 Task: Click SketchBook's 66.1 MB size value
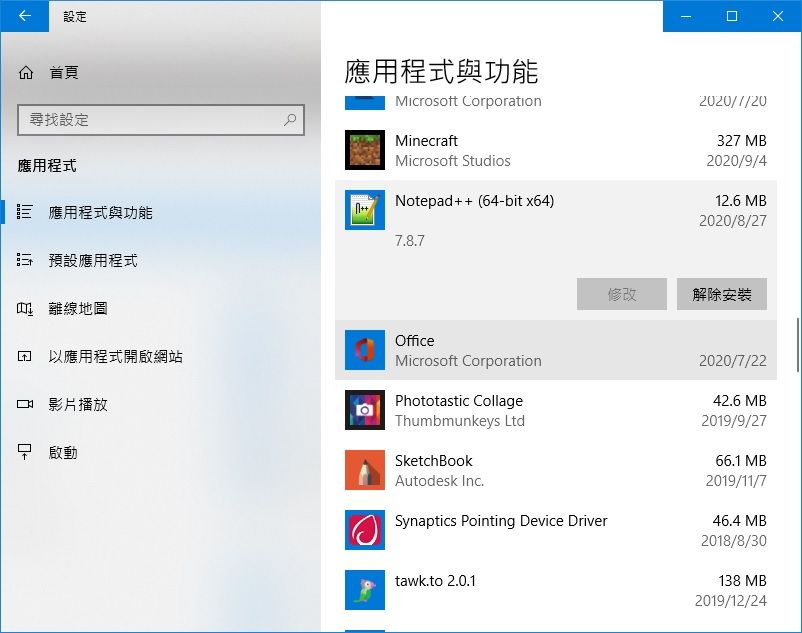tap(741, 461)
